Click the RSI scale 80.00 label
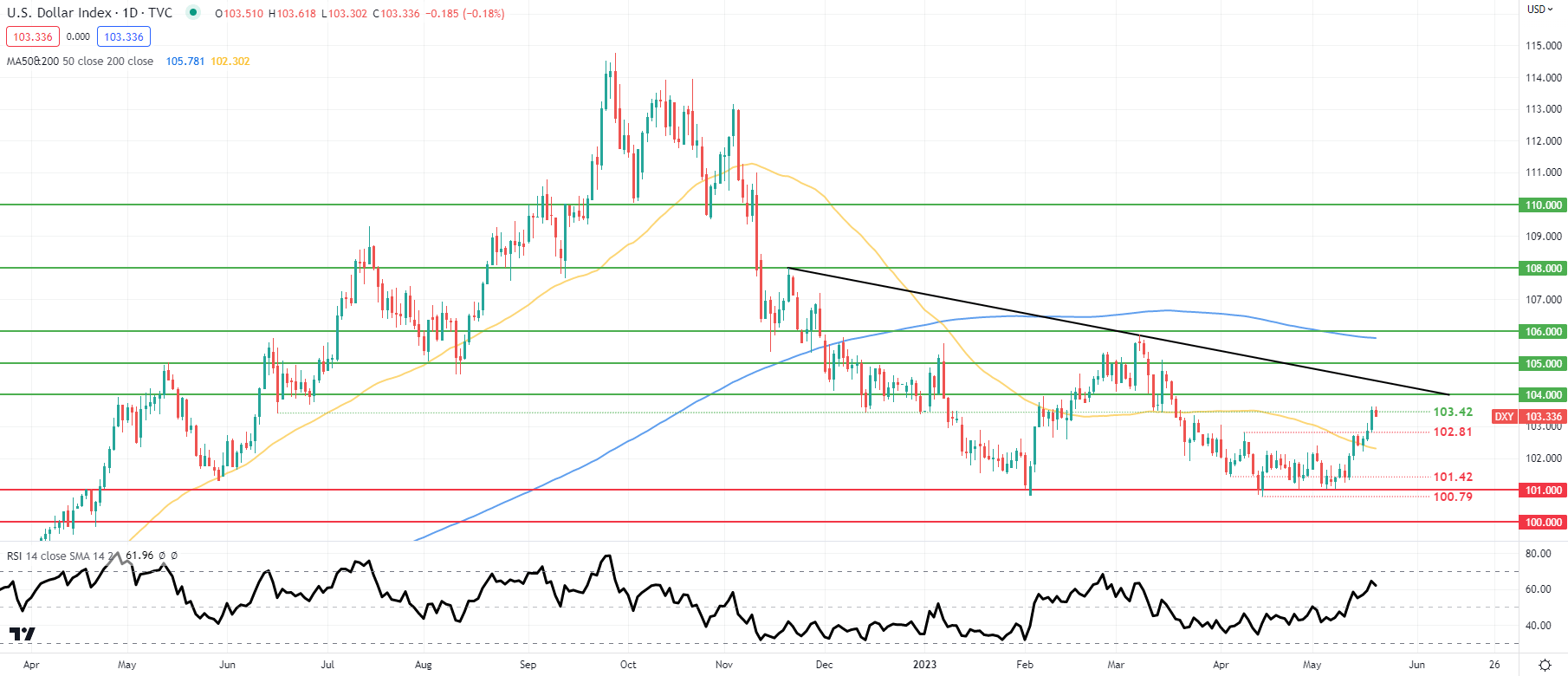Screen dimensions: 1568x676 [x=1538, y=554]
